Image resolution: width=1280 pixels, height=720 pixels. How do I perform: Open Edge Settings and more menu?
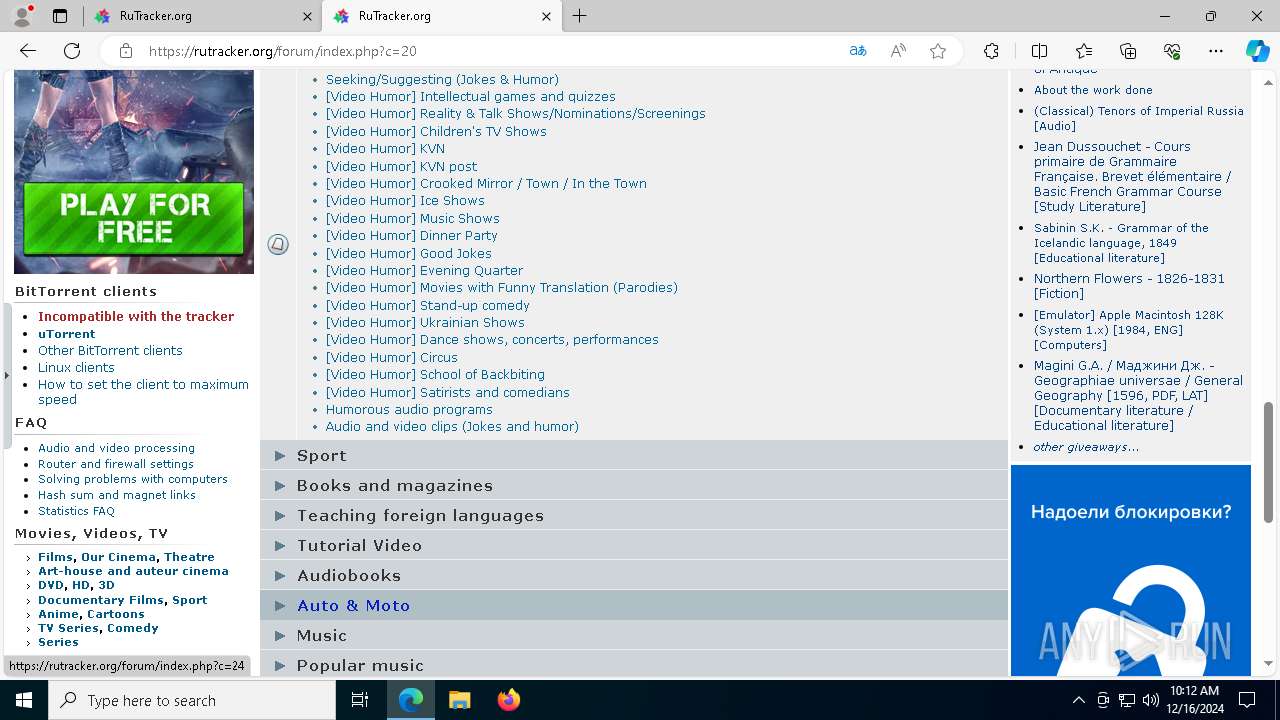click(x=1216, y=51)
